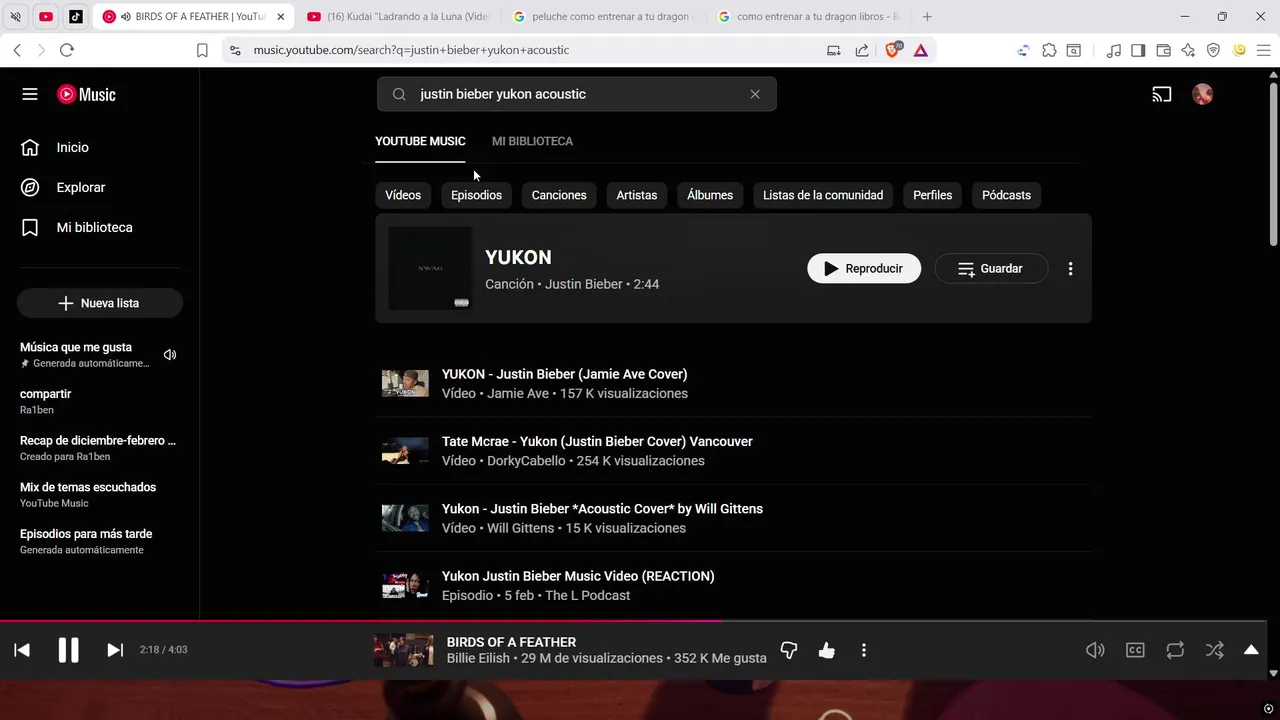Click the YouTube Music logo
Screen dimensions: 1280x720
86,94
